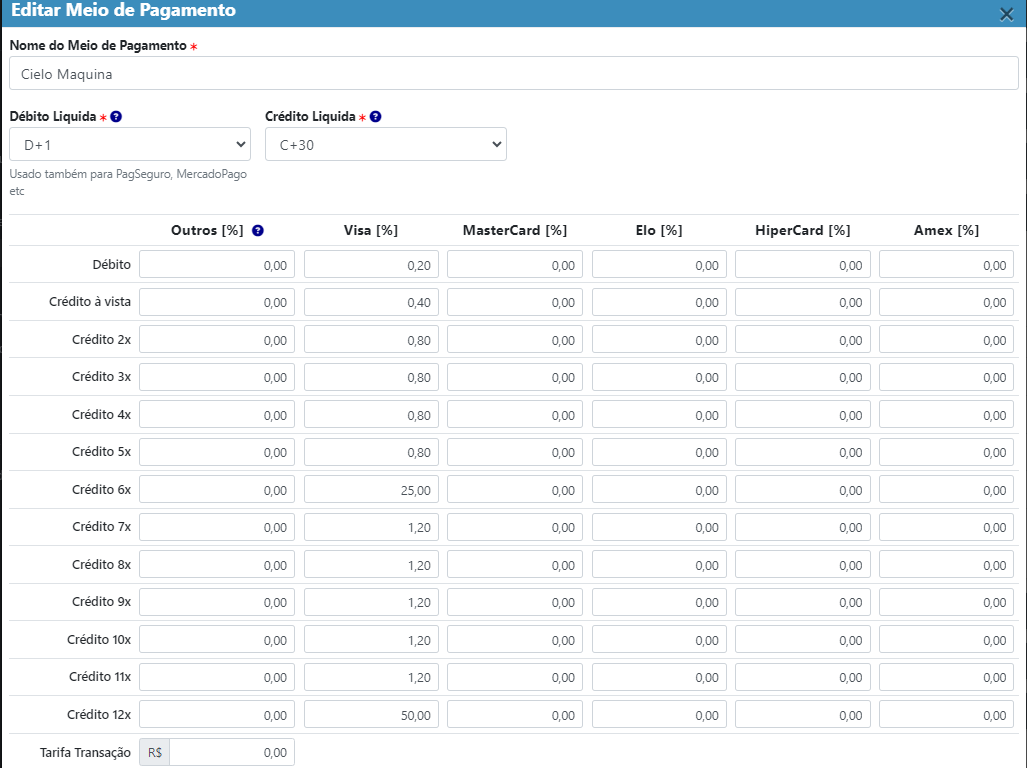
Task: Edit the Visa rate for Débito
Action: pos(371,265)
